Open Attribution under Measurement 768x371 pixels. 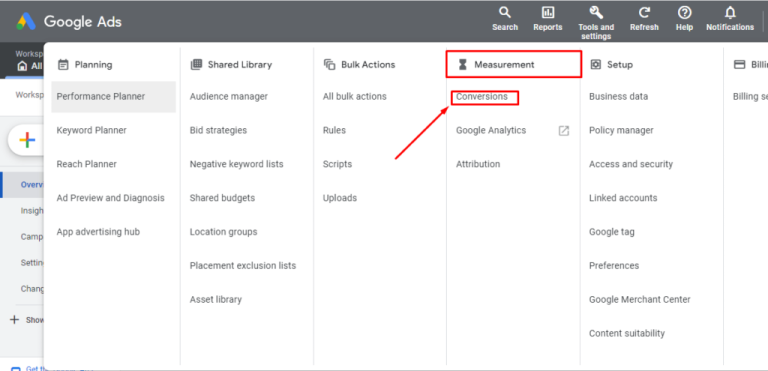click(x=478, y=164)
